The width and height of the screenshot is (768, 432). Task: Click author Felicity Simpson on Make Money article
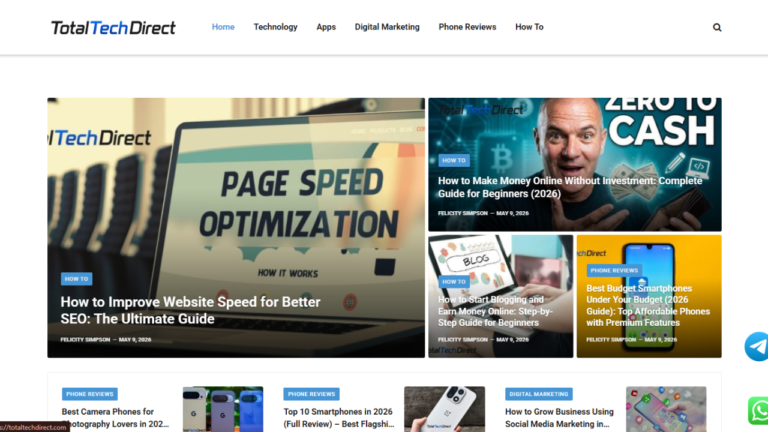pos(462,213)
